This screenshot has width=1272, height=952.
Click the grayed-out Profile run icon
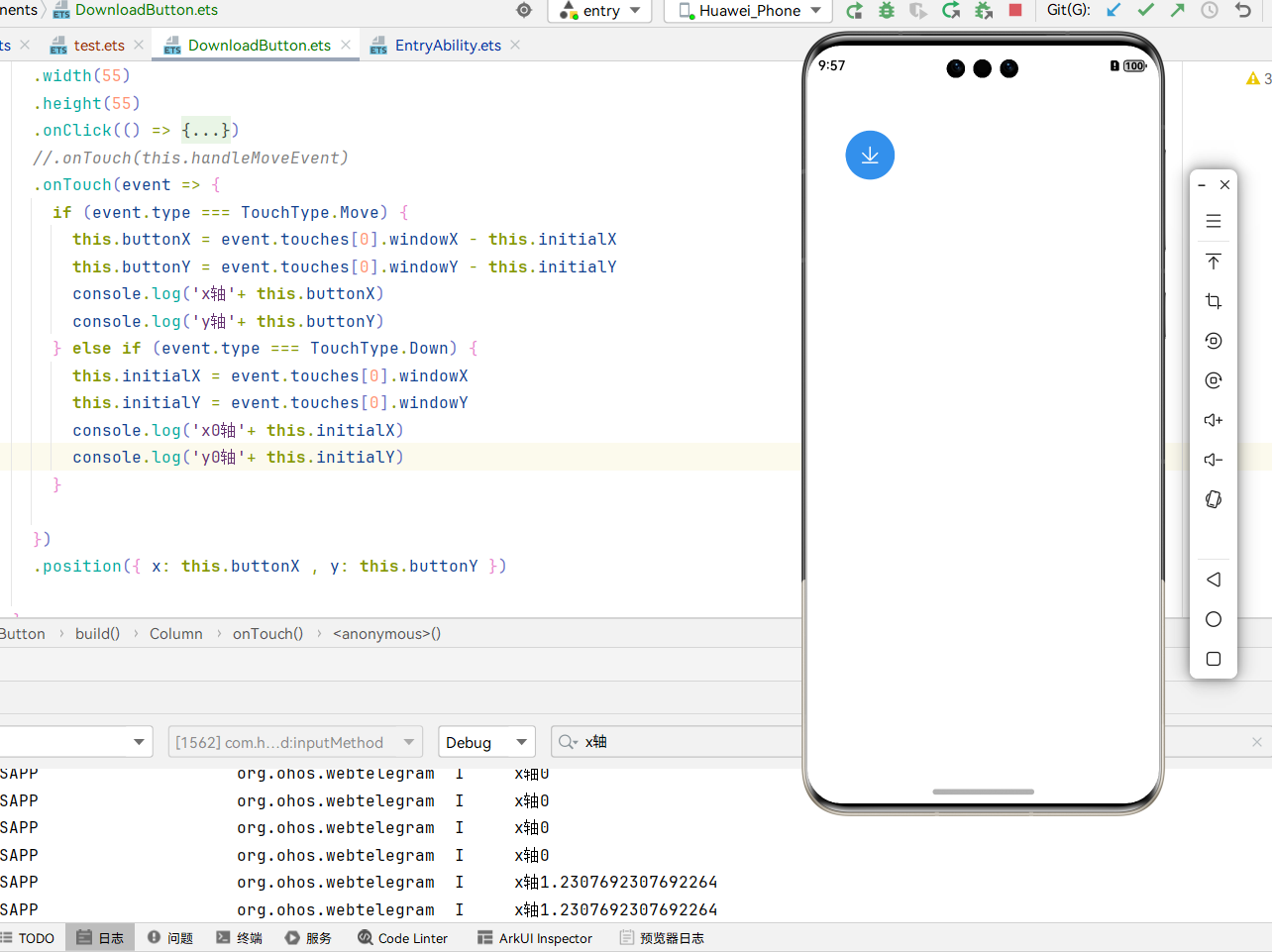click(918, 11)
